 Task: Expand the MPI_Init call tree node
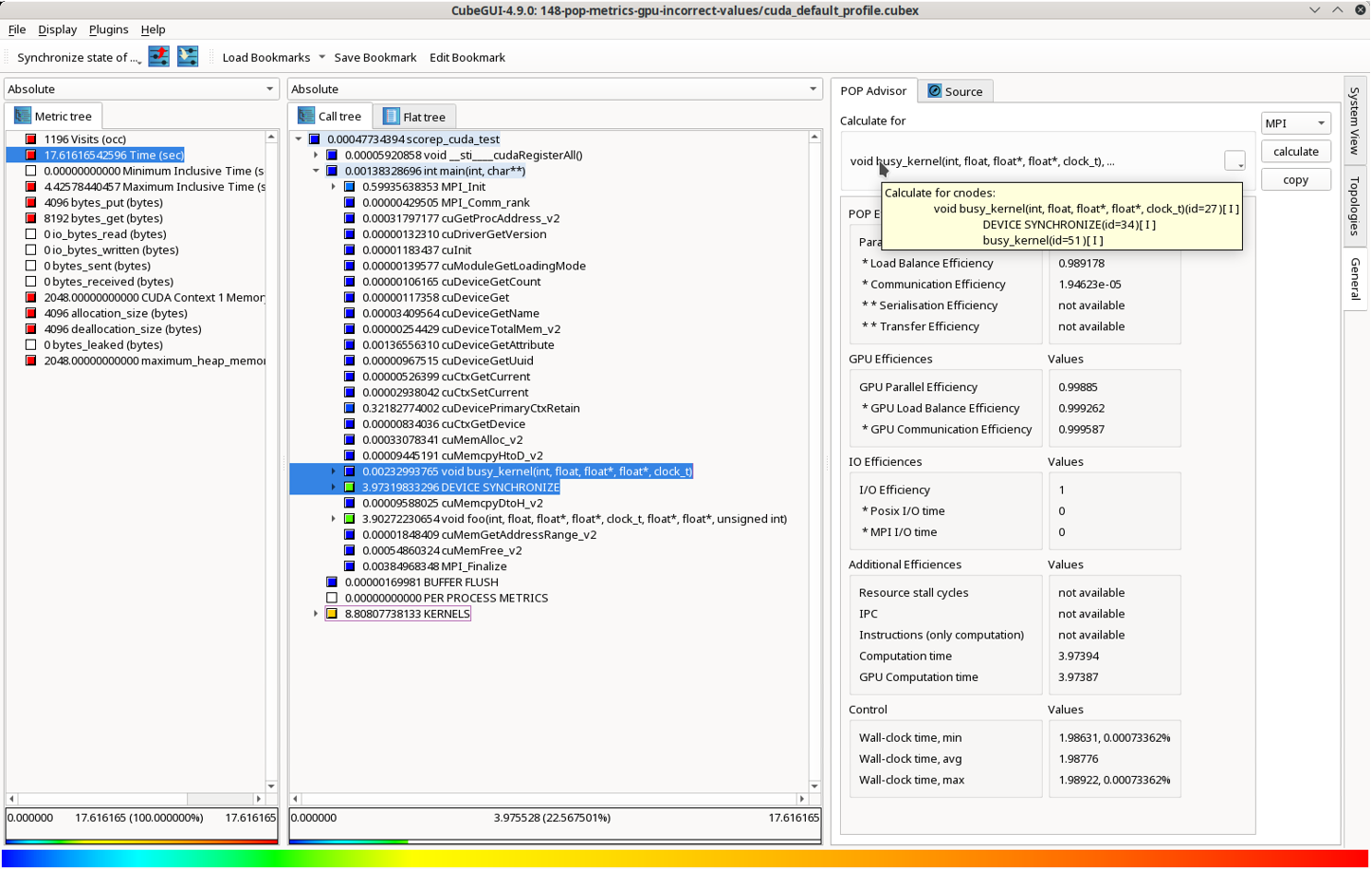334,187
